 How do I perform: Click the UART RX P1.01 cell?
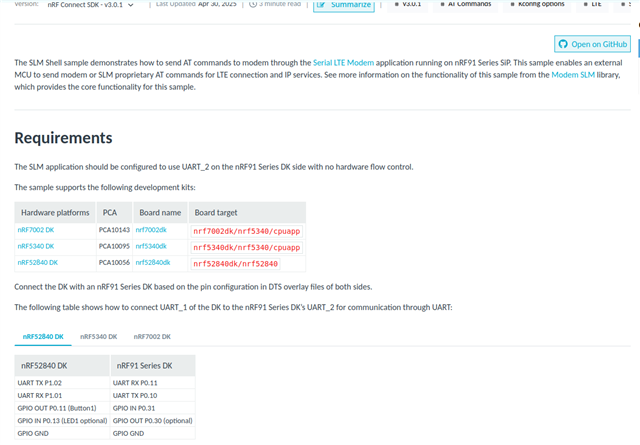[x=62, y=396]
